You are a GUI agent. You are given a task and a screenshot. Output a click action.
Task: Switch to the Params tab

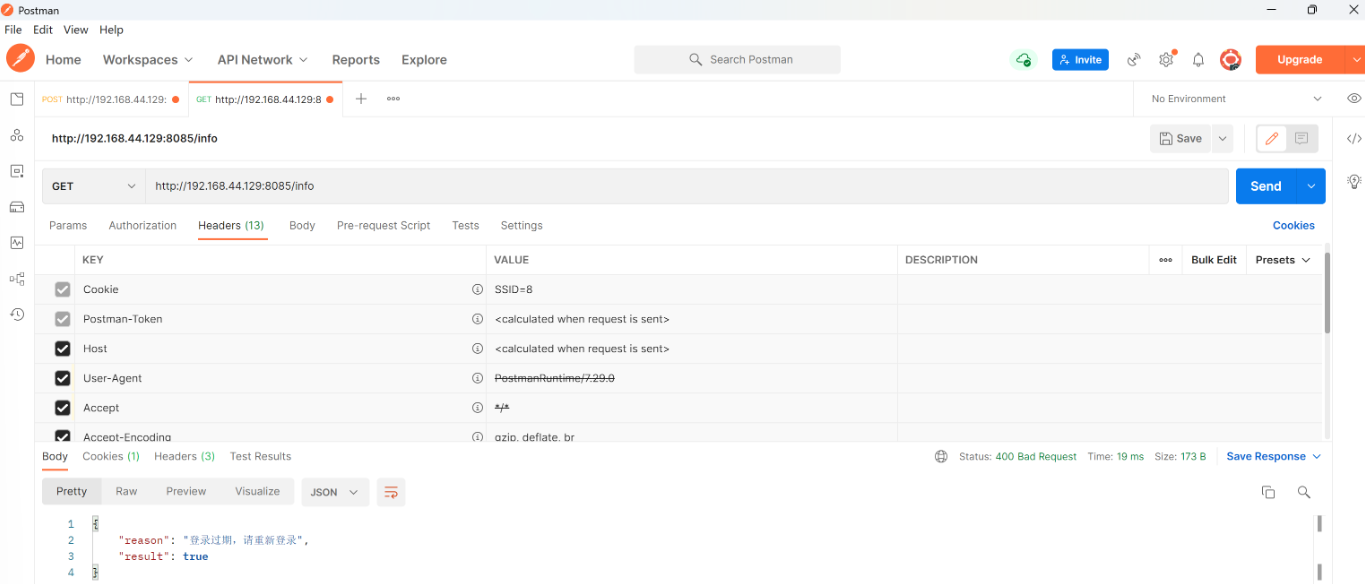pyautogui.click(x=68, y=226)
